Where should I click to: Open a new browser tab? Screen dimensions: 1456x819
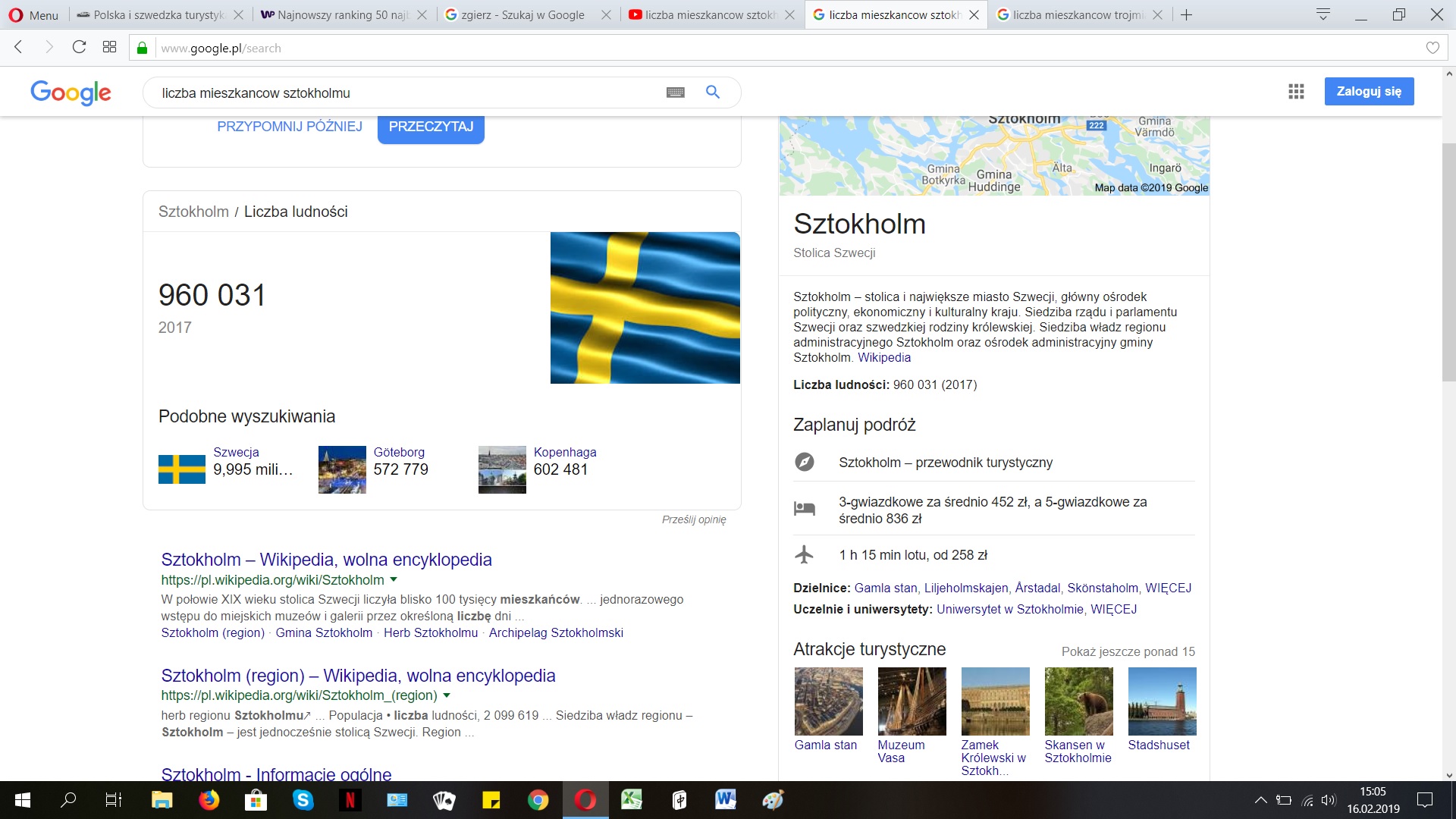1187,14
